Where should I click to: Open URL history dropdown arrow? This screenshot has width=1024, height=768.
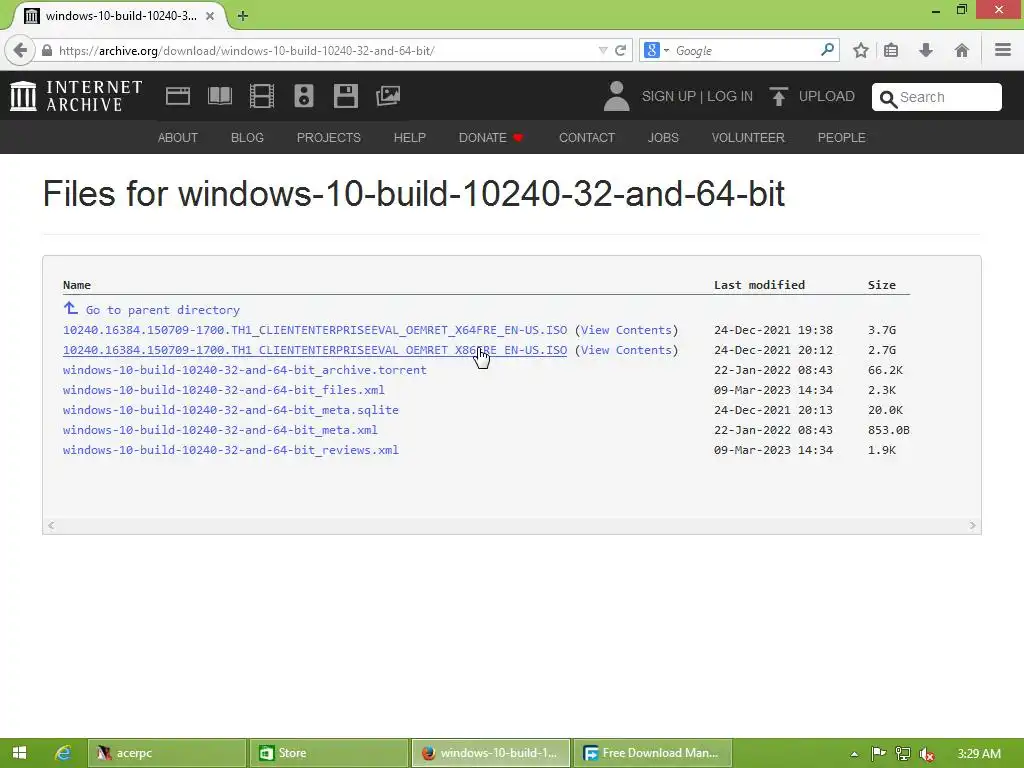(x=603, y=50)
